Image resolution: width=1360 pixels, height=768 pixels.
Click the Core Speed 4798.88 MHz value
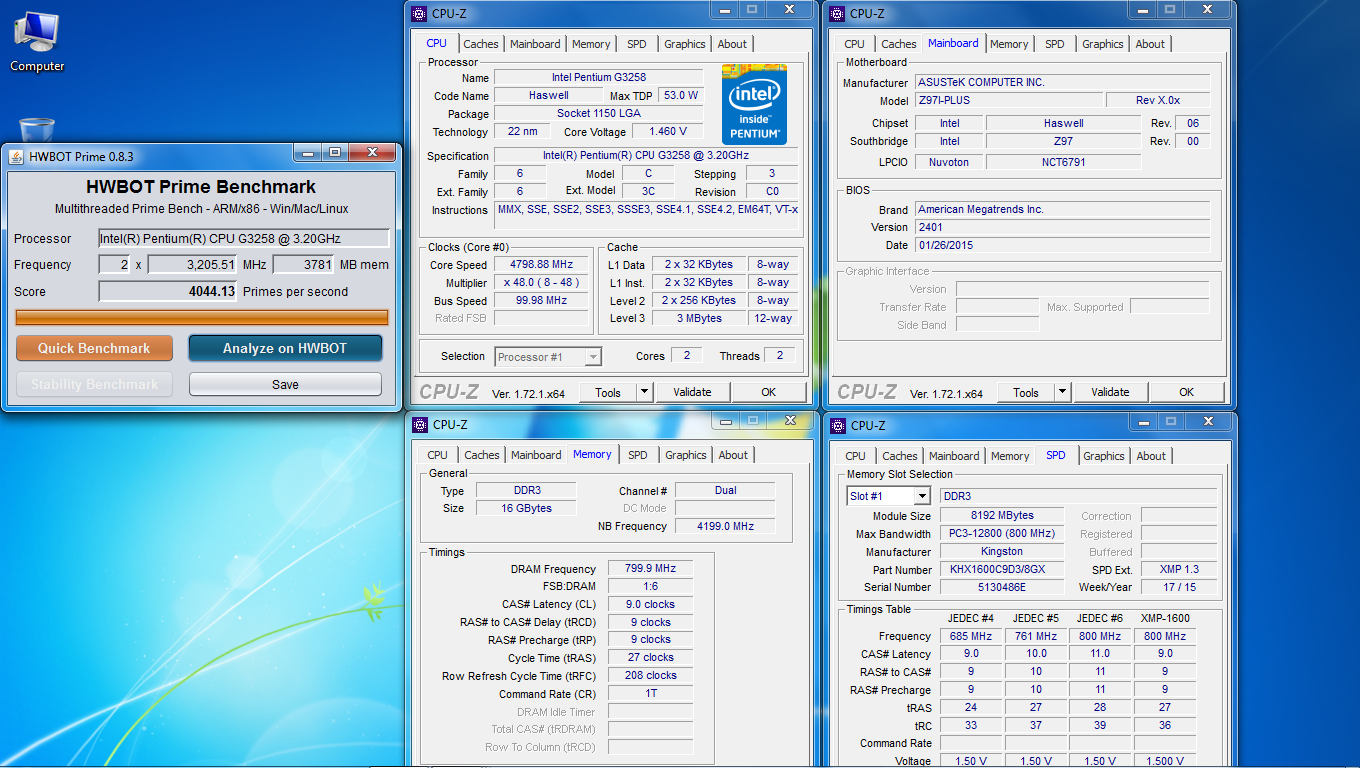pos(543,265)
